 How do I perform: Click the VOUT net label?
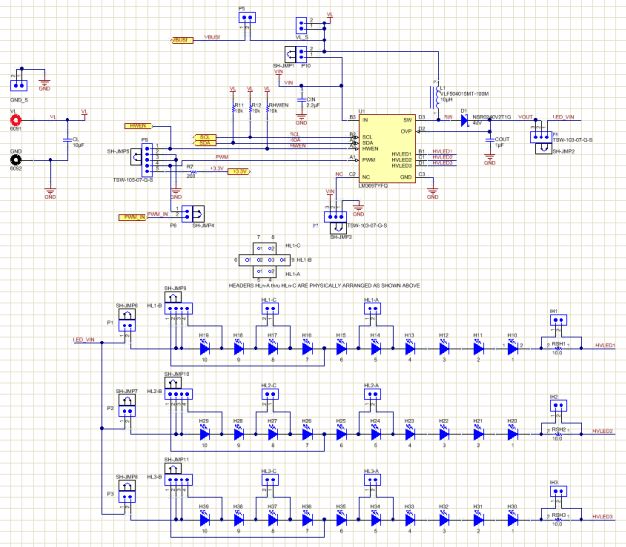[x=526, y=117]
